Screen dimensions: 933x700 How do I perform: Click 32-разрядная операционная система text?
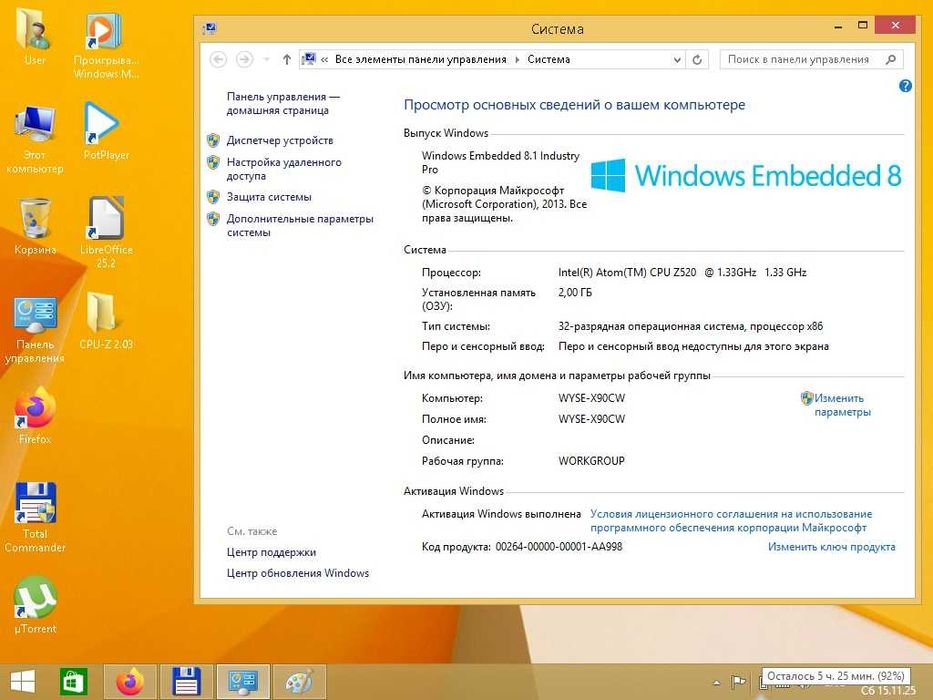(x=651, y=326)
